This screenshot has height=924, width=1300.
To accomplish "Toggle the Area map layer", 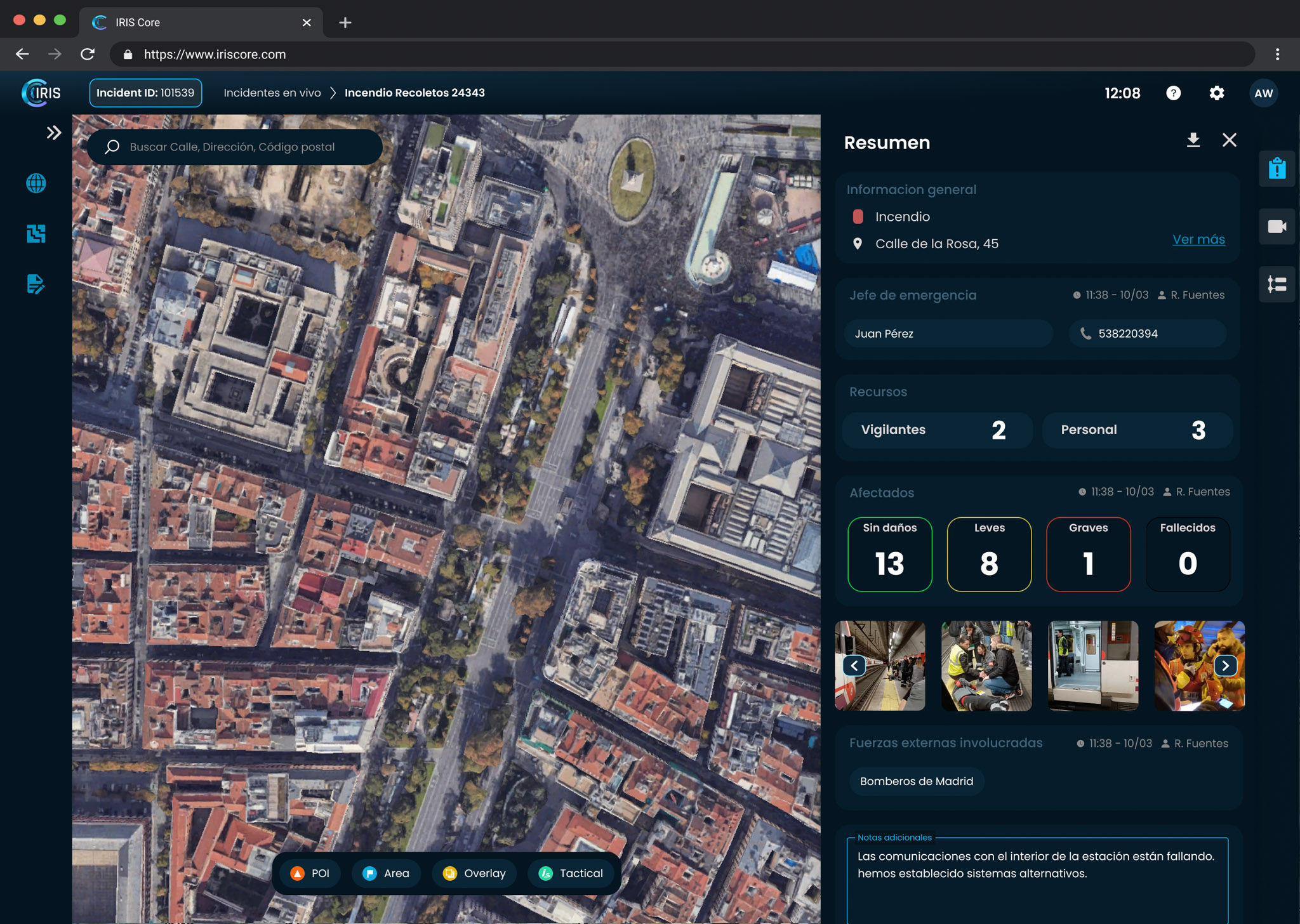I will click(x=386, y=873).
